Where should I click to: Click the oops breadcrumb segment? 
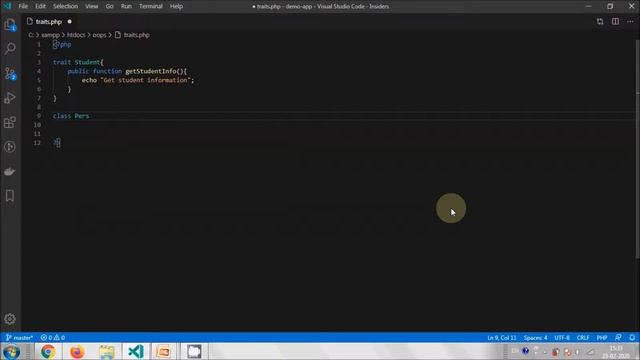pyautogui.click(x=99, y=35)
